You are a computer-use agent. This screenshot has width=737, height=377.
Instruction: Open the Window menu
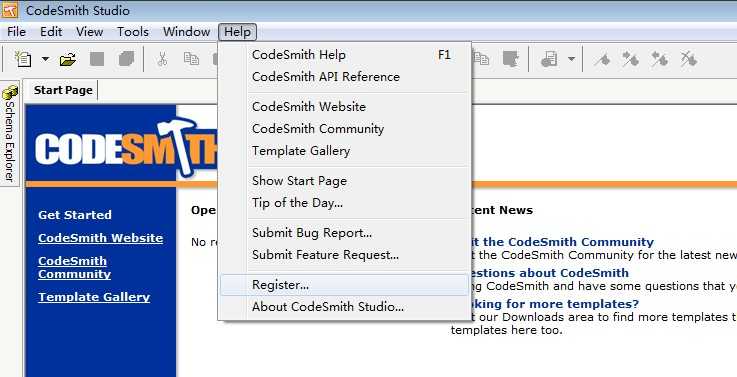[x=186, y=32]
